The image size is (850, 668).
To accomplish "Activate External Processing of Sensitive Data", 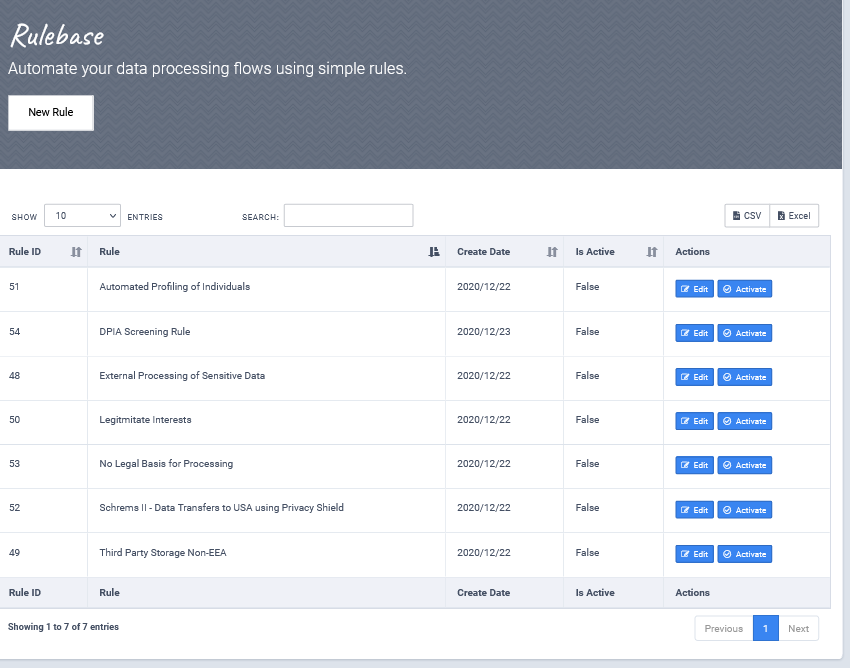I will (x=744, y=377).
